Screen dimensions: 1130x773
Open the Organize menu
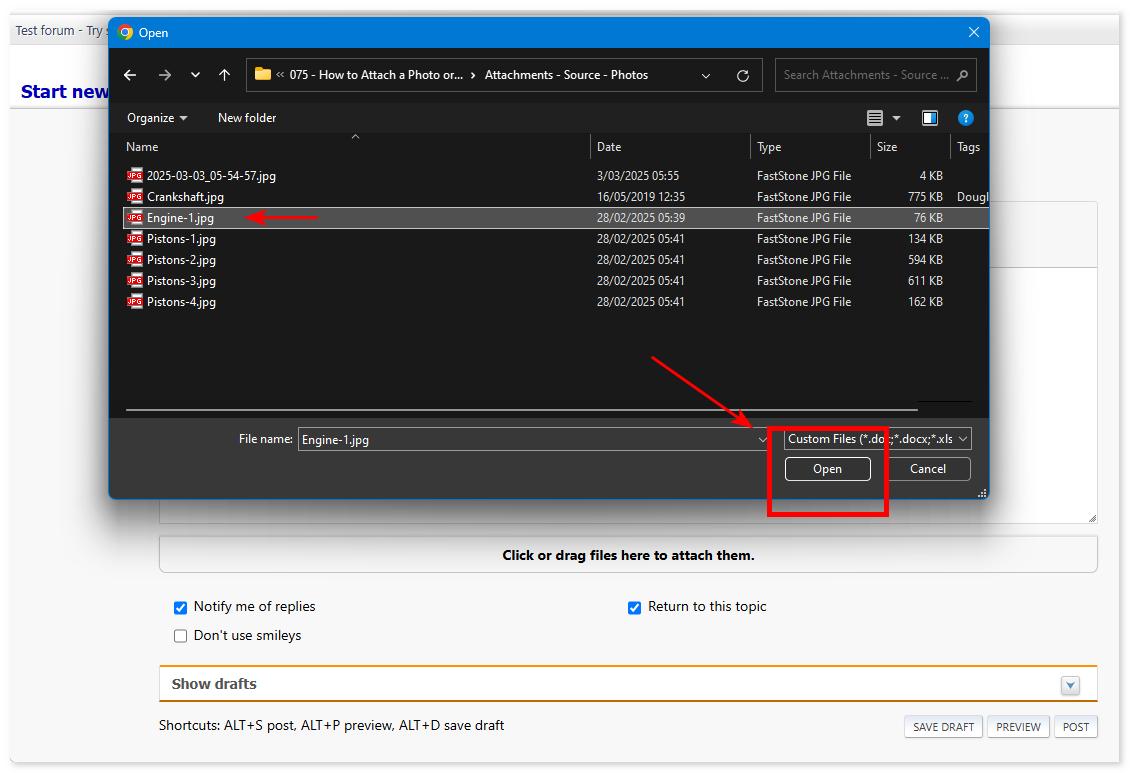[x=155, y=117]
